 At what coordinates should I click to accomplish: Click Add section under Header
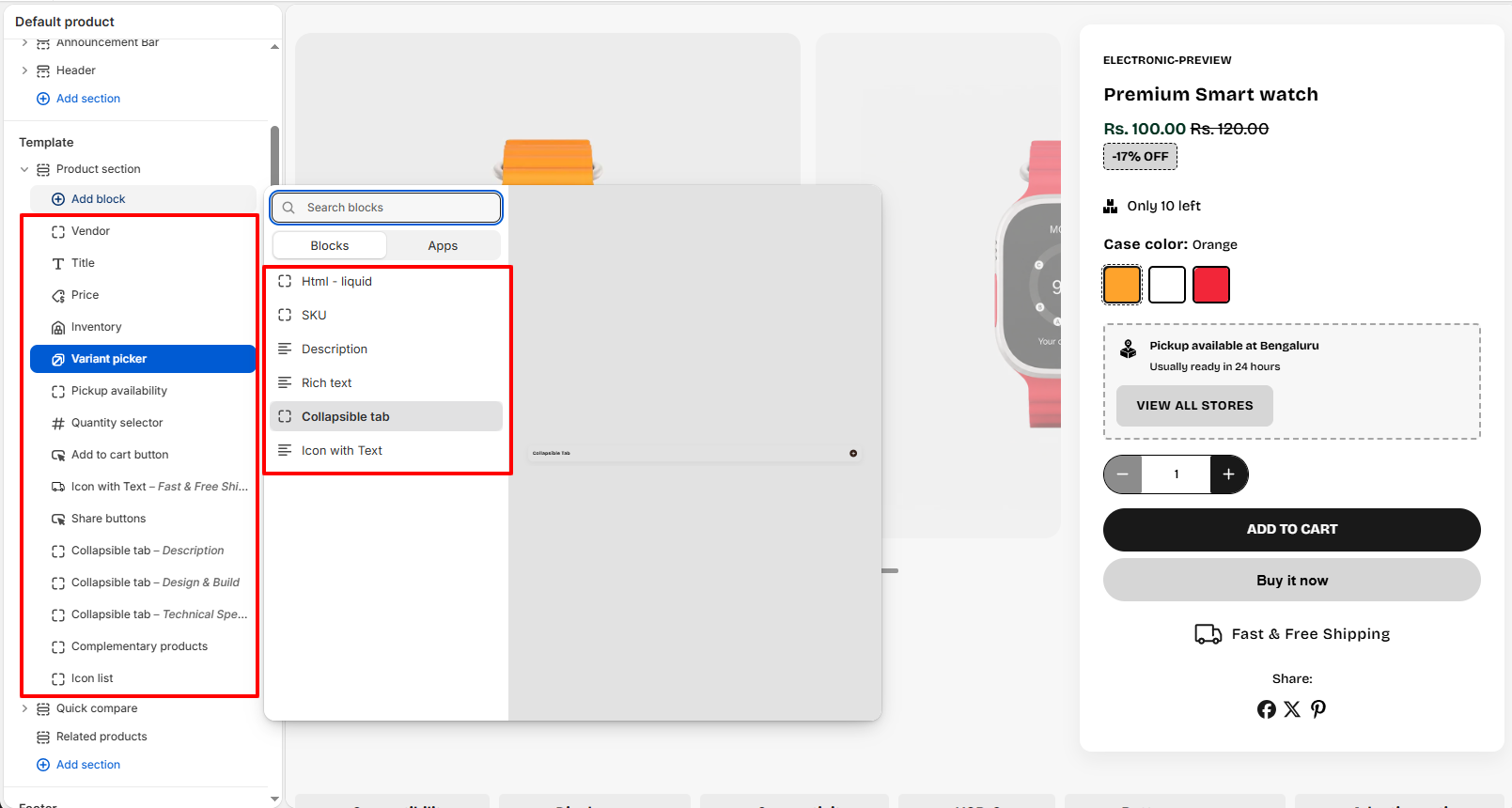79,99
